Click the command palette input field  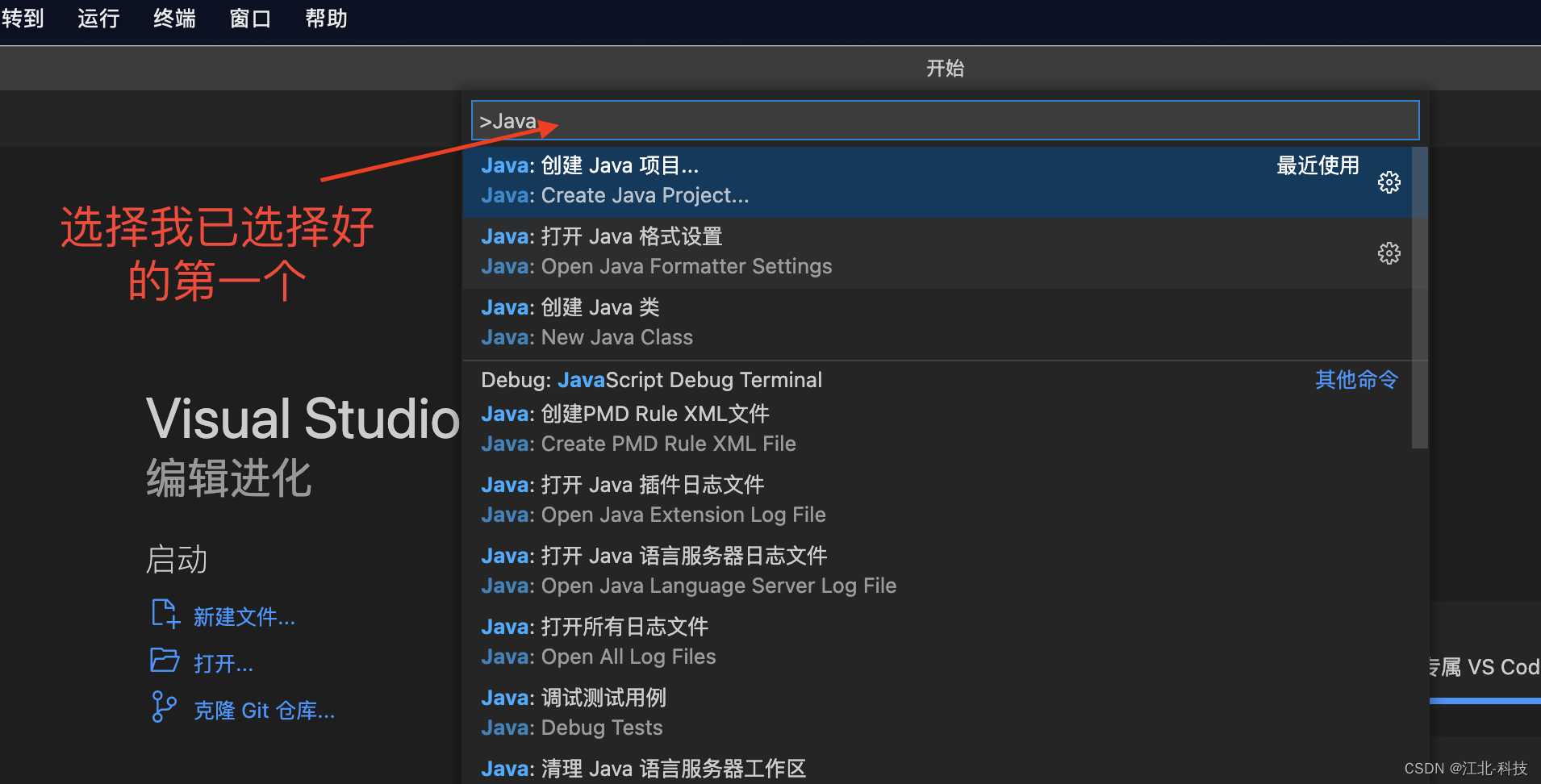pyautogui.click(x=945, y=120)
